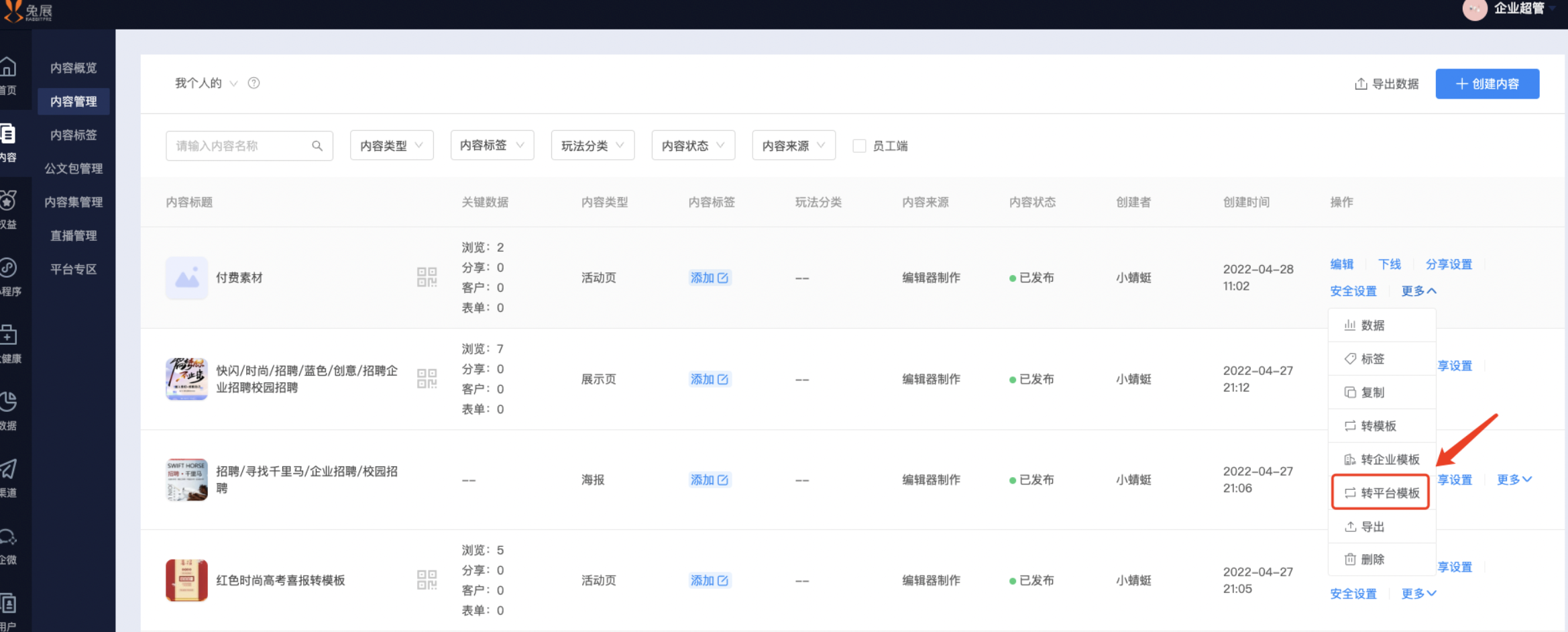Open 安全设置 for 红色时尚高考喜报转模板
Screen dimensions: 1568x632
[1353, 594]
